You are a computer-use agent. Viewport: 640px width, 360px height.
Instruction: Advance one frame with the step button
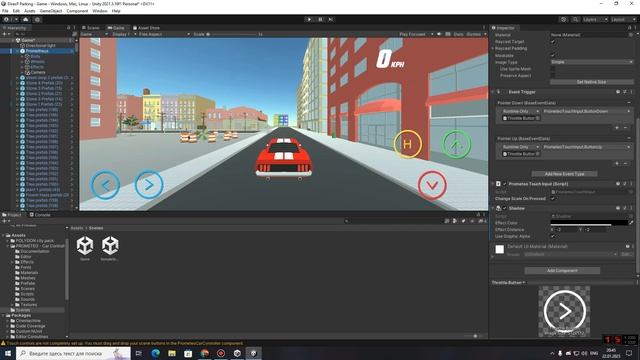click(331, 19)
